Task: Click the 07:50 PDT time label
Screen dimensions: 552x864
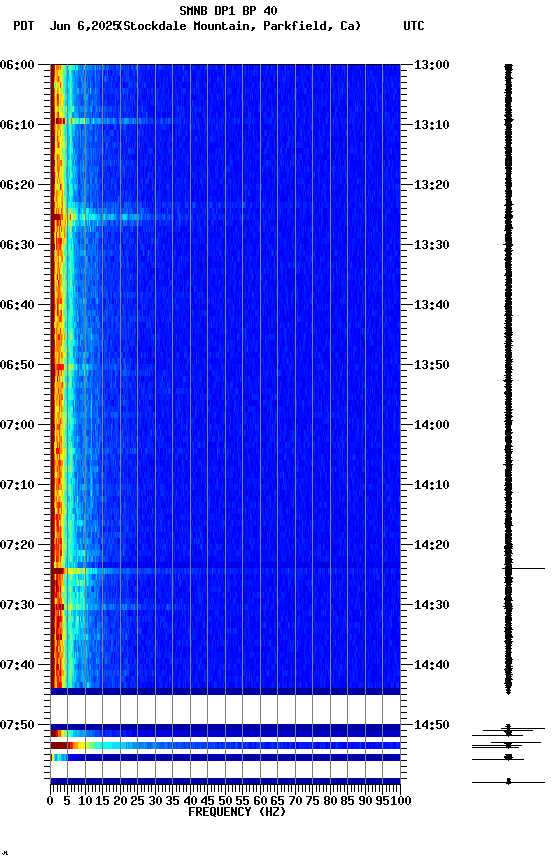Action: coord(17,725)
